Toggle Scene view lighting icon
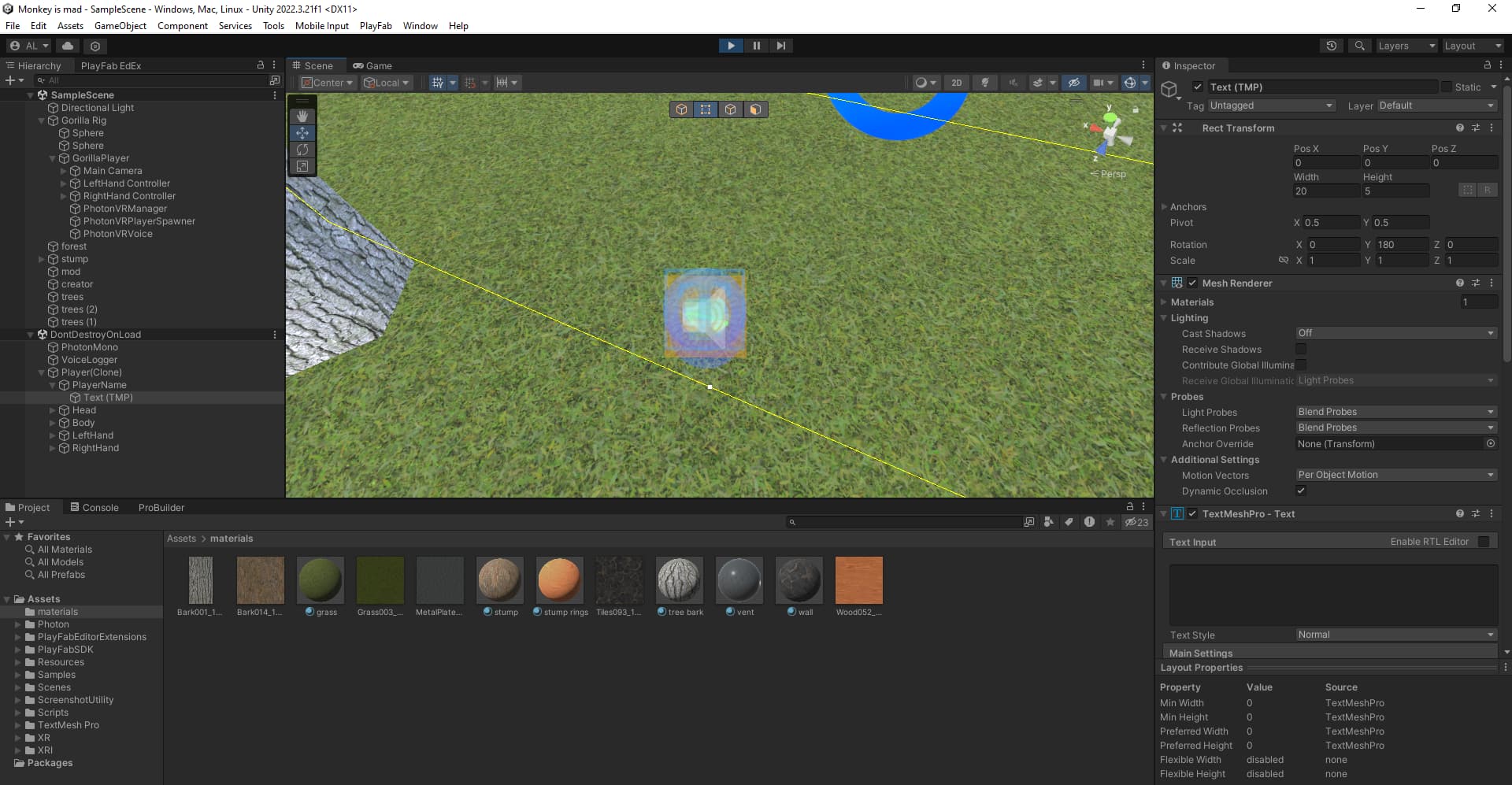This screenshot has height=785, width=1512. tap(985, 82)
